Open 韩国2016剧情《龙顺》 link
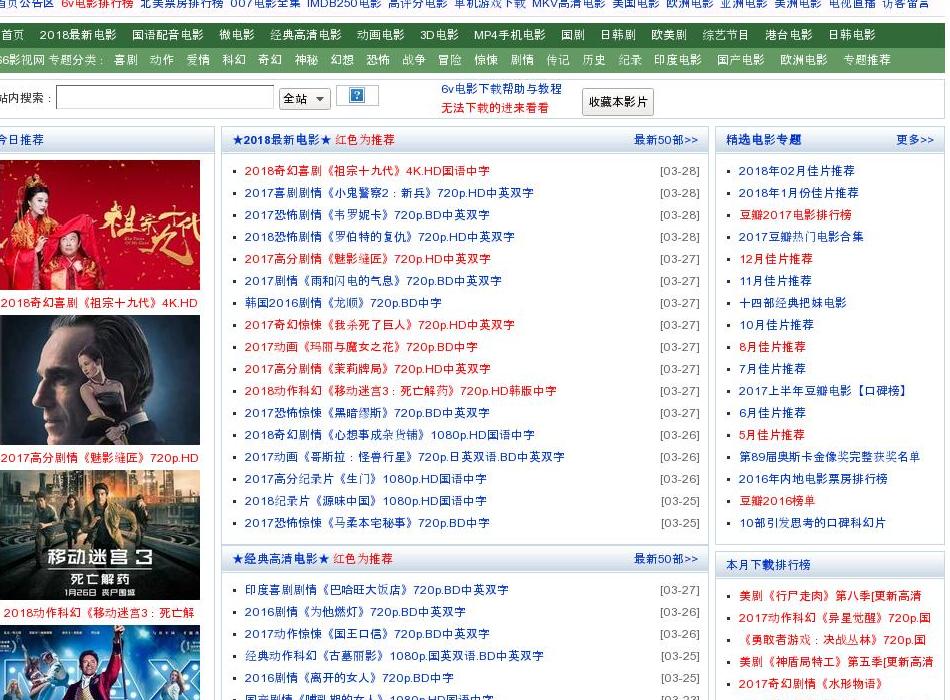Viewport: 950px width, 700px height. [x=343, y=302]
